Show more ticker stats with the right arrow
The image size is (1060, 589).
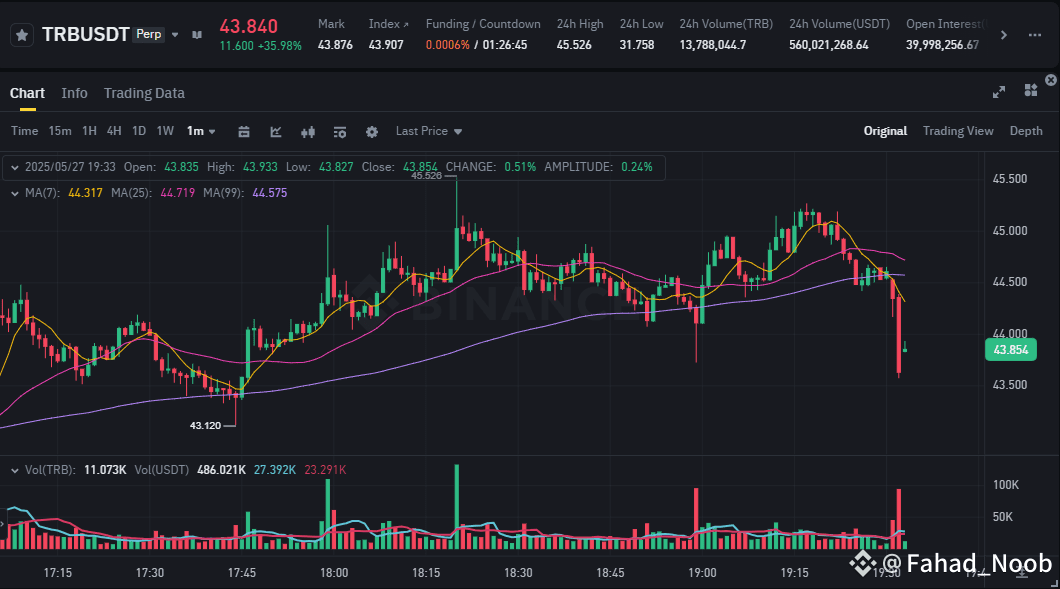(1004, 35)
